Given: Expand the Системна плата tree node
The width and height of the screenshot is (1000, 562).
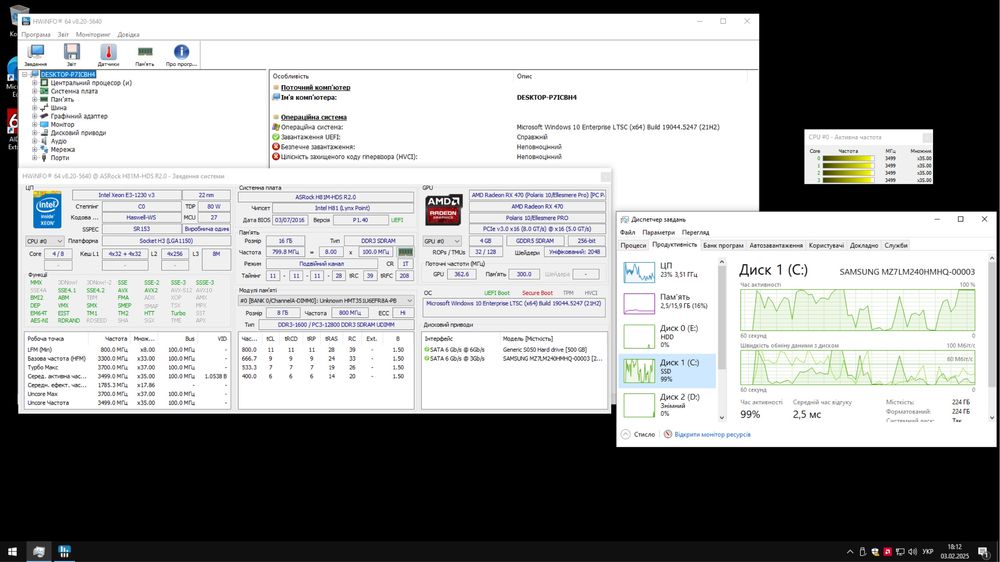Looking at the screenshot, I should tap(34, 91).
